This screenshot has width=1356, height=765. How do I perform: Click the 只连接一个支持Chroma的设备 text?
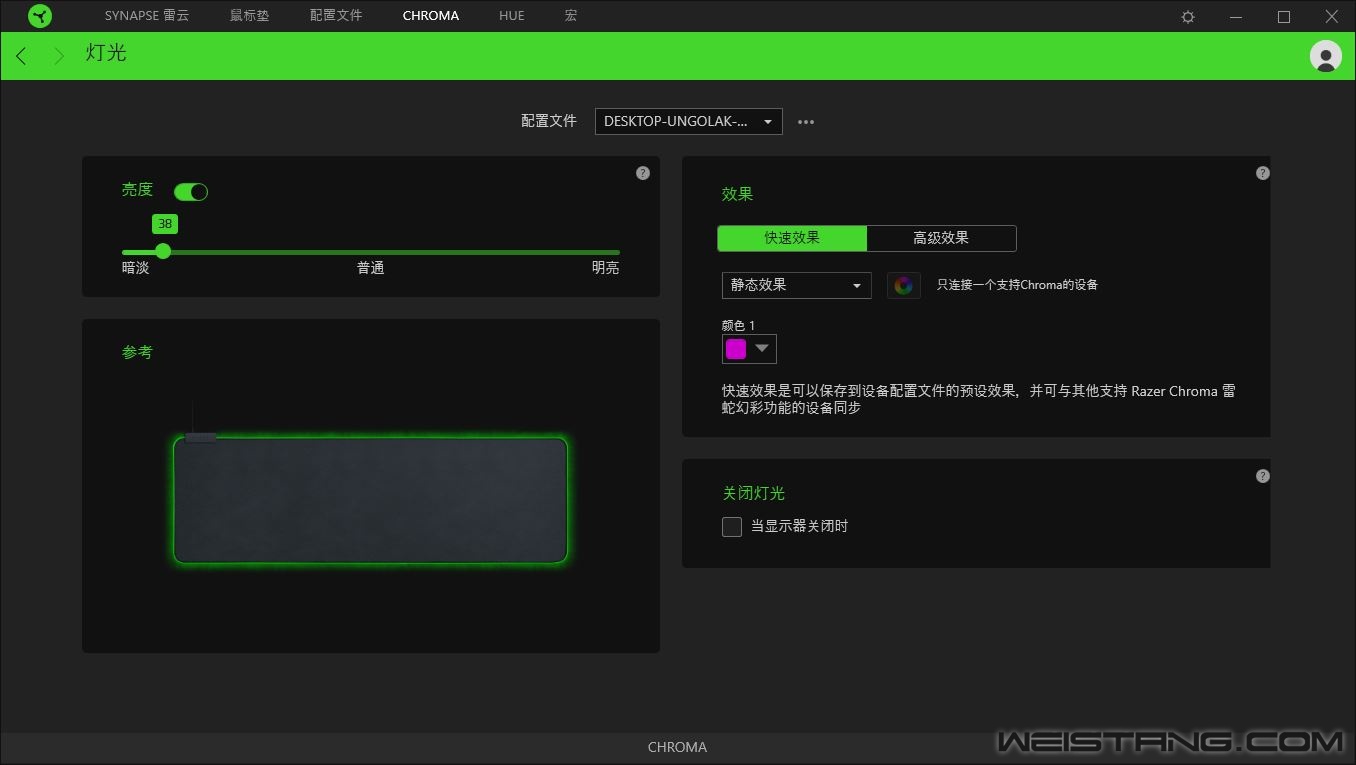click(x=1017, y=285)
